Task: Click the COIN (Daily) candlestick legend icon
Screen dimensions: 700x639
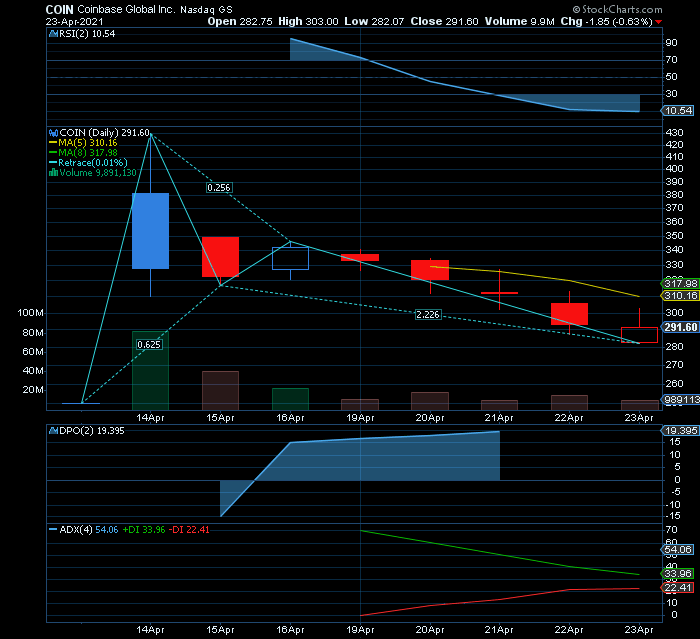Action: [53, 133]
